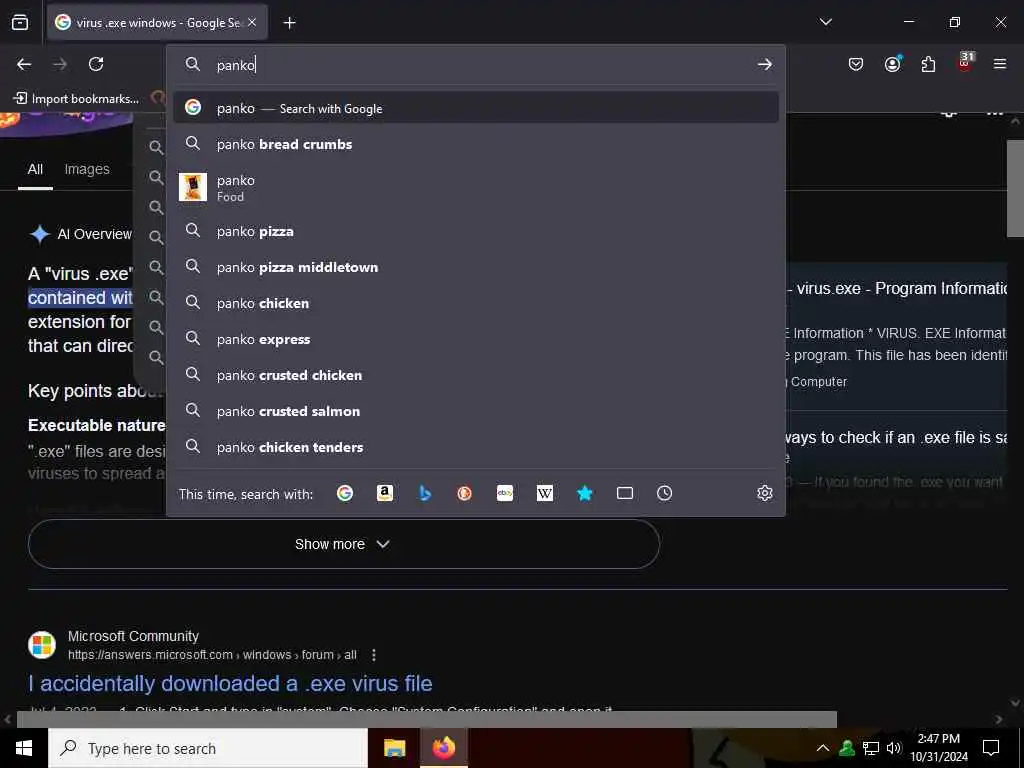
Task: Choose 'panko chicken tenders' suggestion
Action: pyautogui.click(x=476, y=447)
